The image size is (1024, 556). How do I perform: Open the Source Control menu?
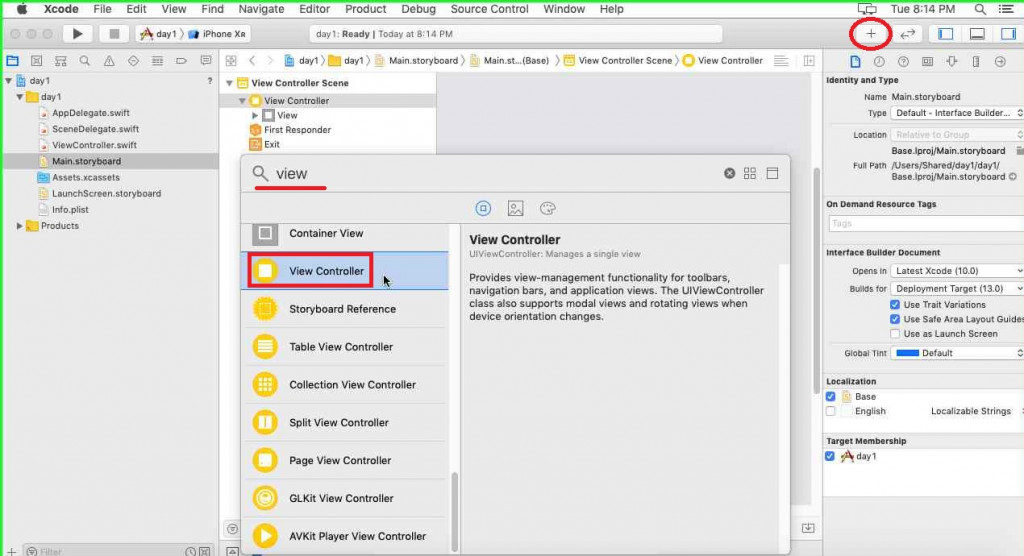489,9
